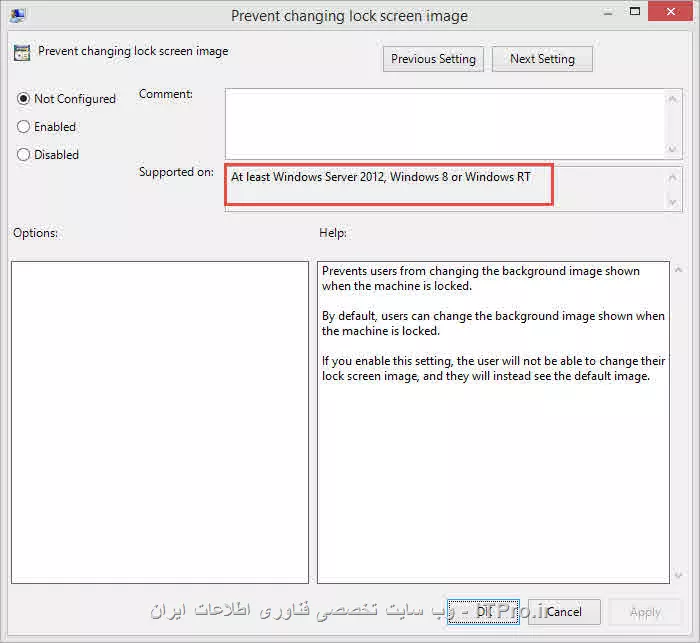Click inside the empty Options pane
Viewport: 700px width, 643px height.
[160, 422]
